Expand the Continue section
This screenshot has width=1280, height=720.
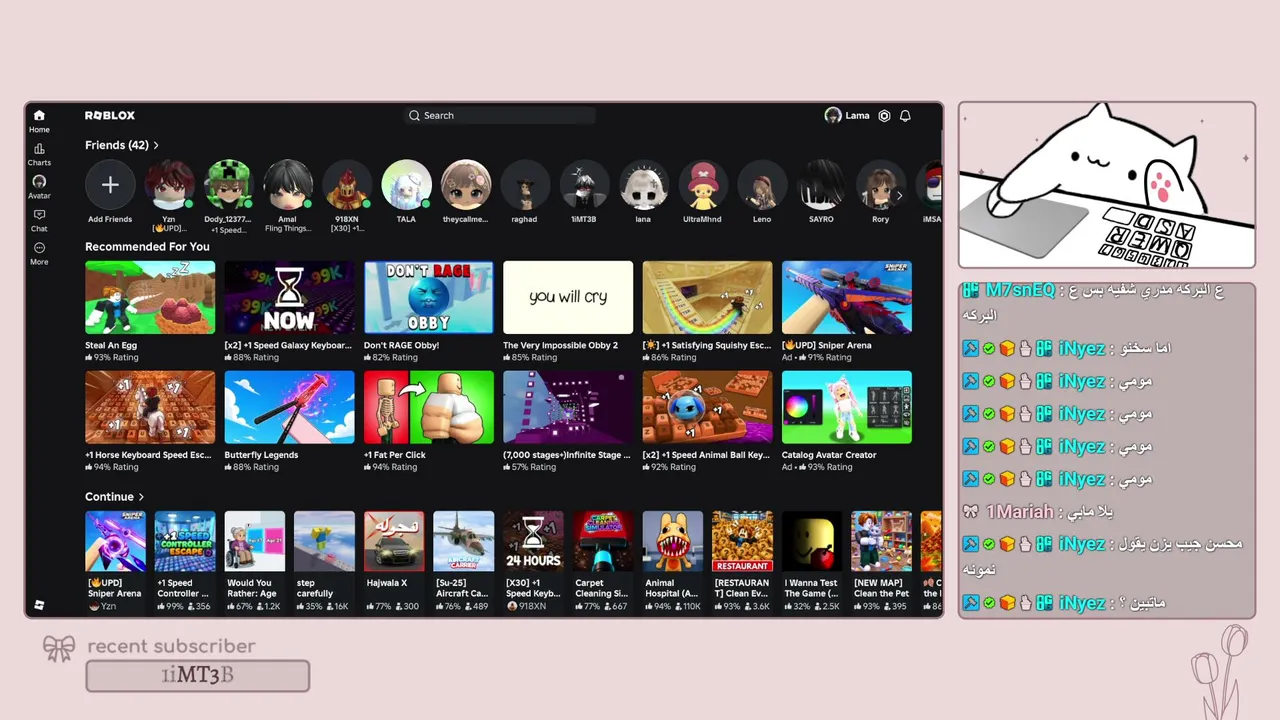tap(114, 497)
